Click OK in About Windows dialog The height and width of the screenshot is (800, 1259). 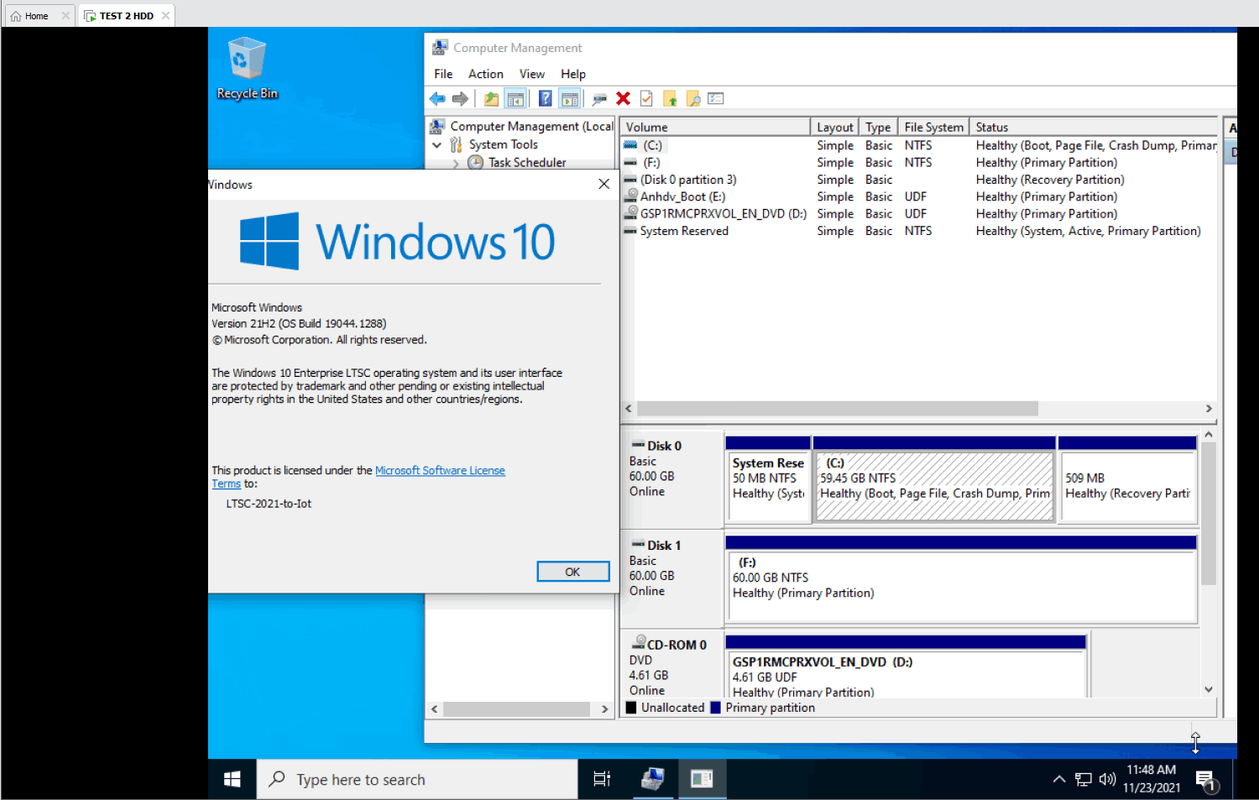point(573,572)
